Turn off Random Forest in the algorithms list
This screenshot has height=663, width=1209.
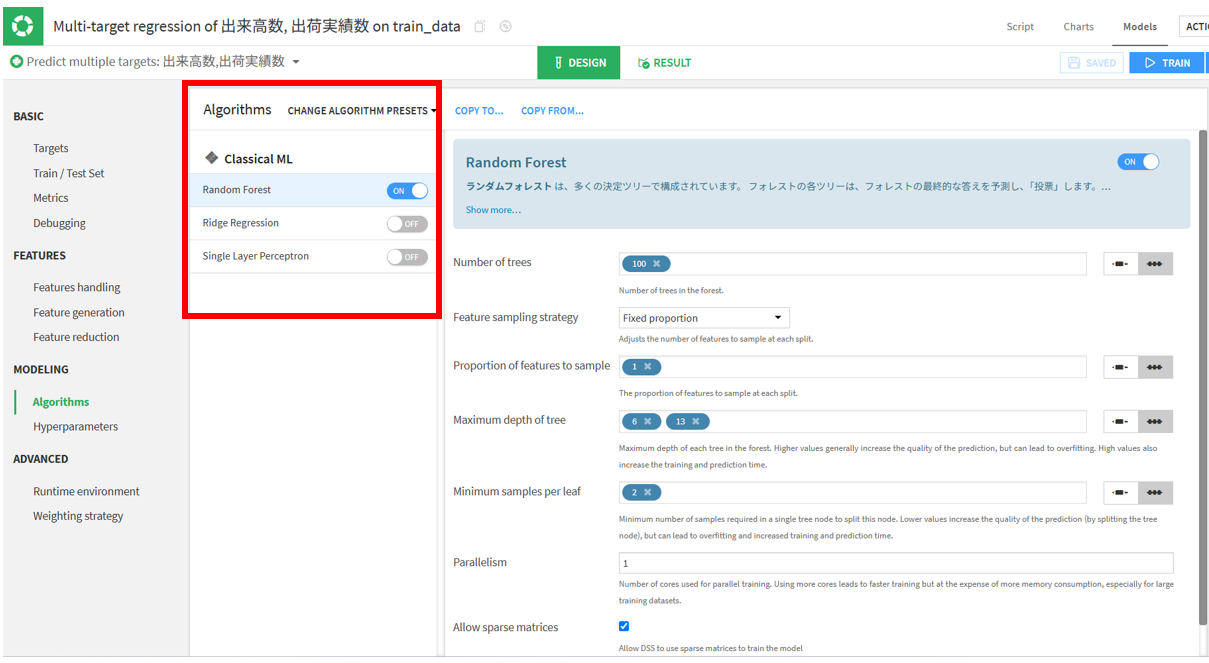coord(407,191)
